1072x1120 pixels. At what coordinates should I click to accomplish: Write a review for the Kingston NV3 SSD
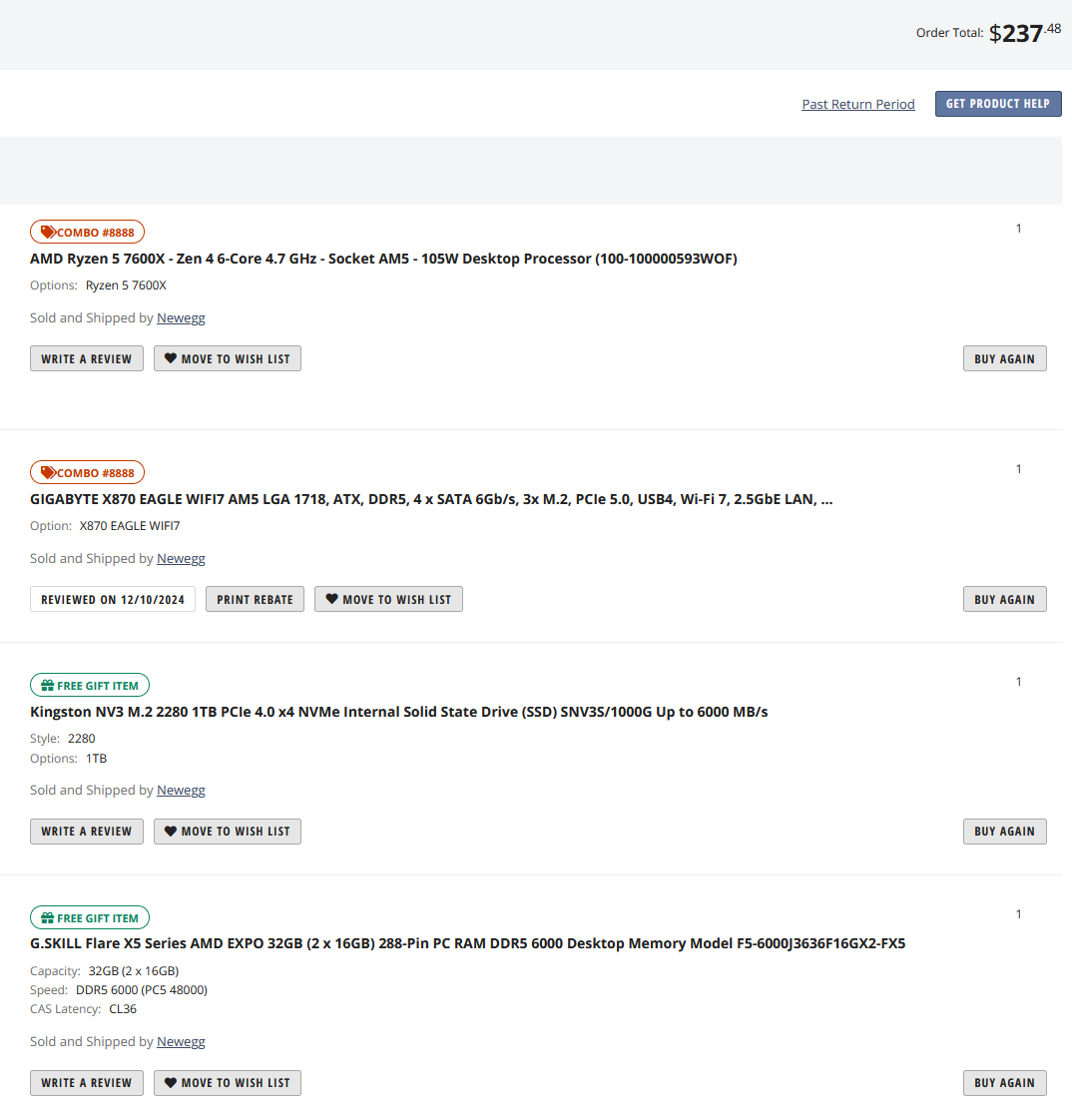click(87, 832)
